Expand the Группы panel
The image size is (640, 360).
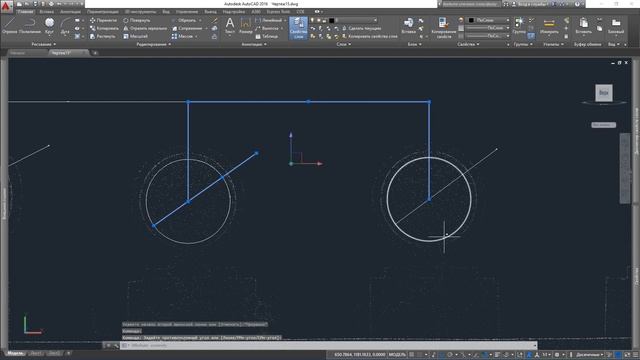(523, 44)
